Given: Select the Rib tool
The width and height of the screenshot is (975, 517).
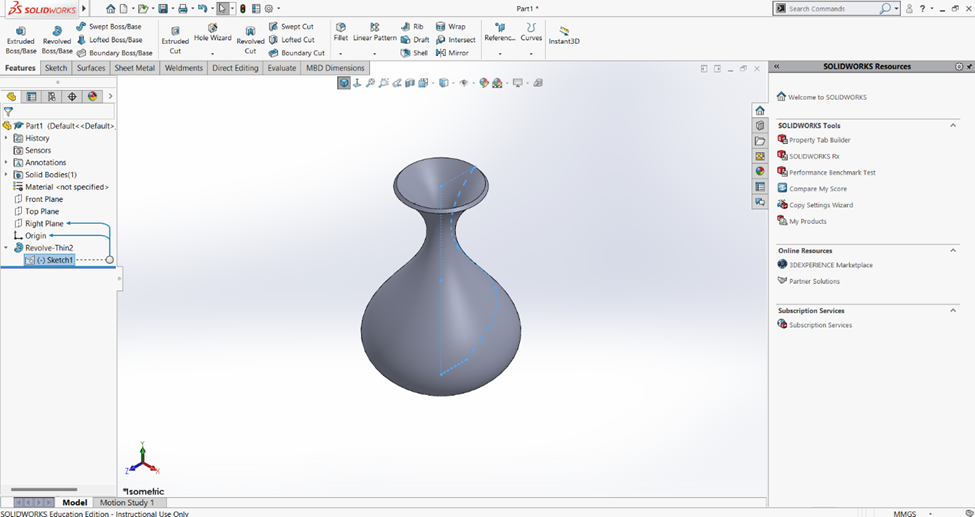Looking at the screenshot, I should point(413,27).
